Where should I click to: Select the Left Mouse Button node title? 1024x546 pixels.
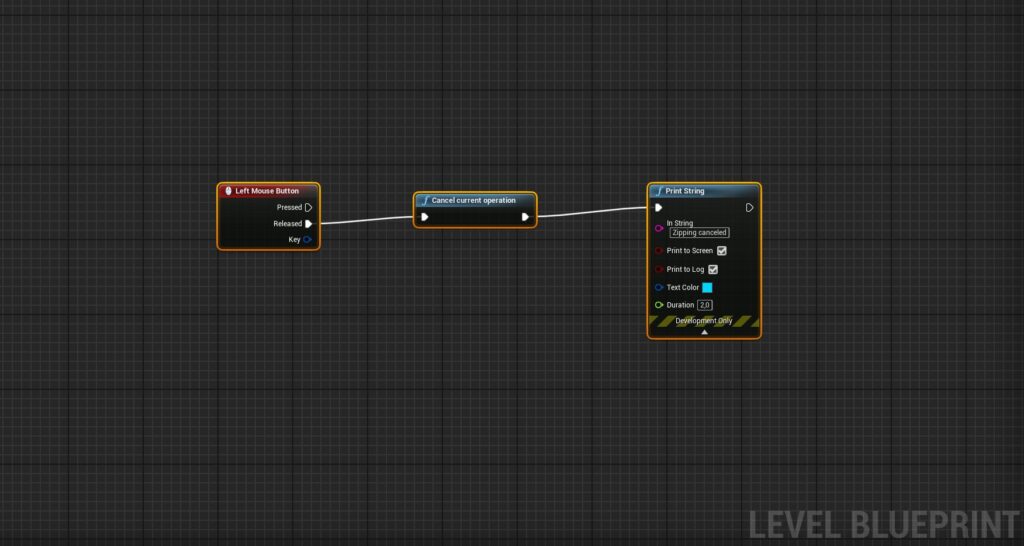267,191
